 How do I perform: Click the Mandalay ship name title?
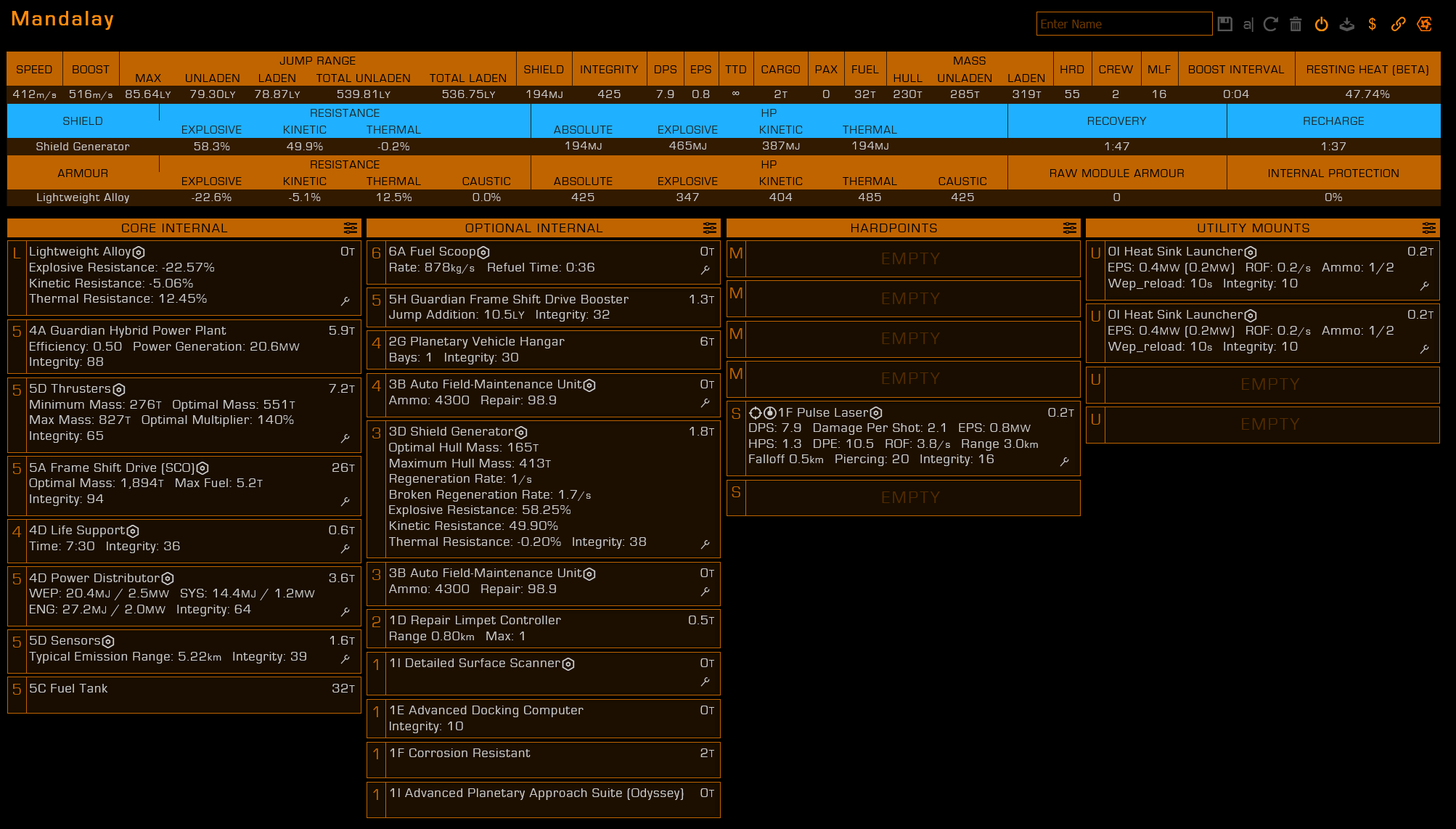62,19
